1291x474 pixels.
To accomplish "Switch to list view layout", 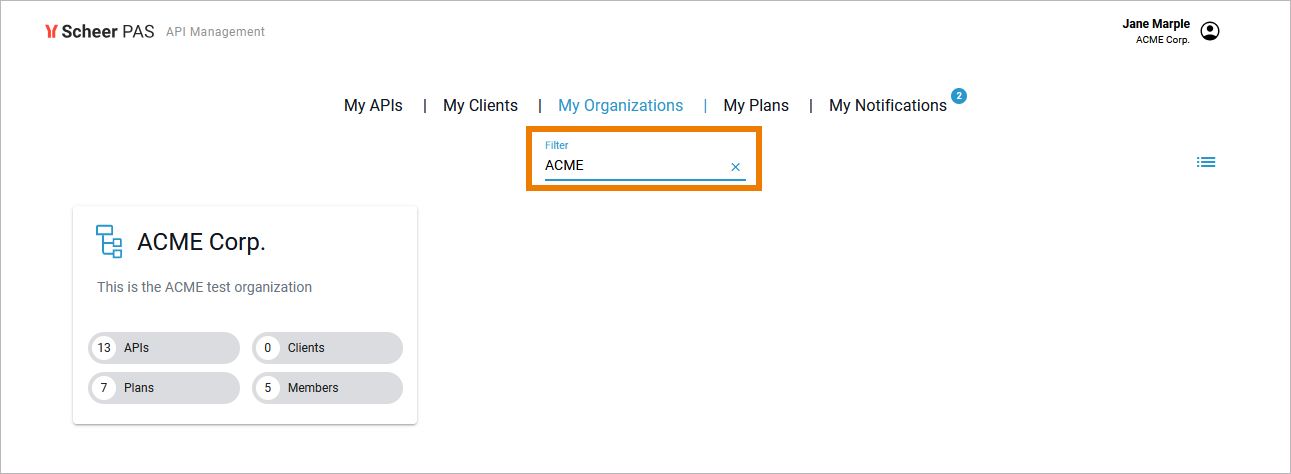I will [x=1206, y=162].
